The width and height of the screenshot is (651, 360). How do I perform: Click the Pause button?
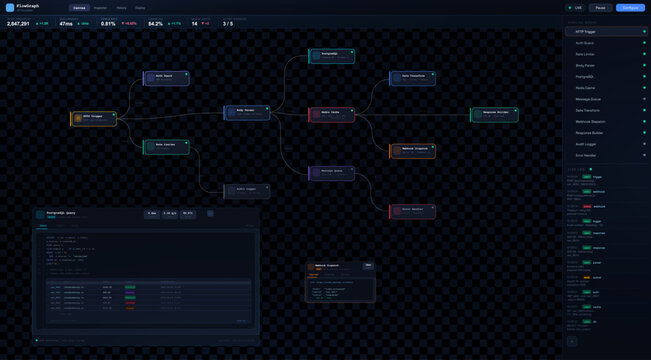point(600,7)
